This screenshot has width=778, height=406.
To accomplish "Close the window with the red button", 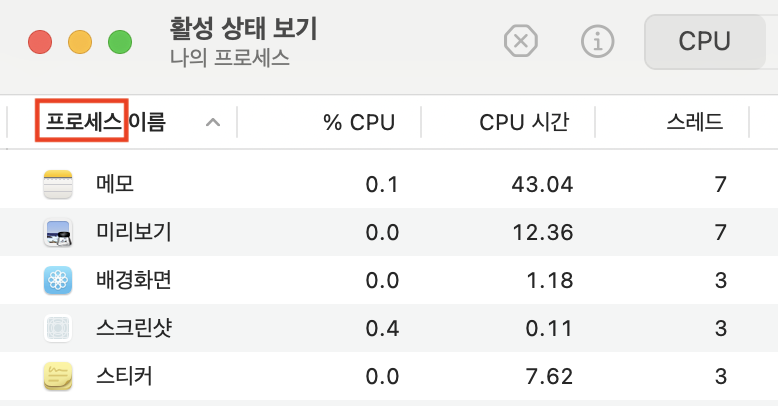I will 40,42.
